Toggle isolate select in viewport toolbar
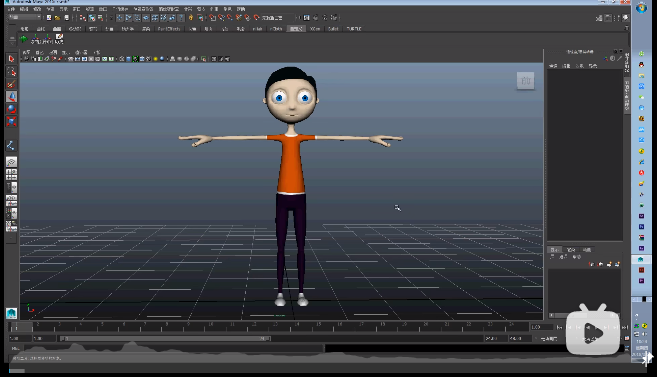 point(204,59)
